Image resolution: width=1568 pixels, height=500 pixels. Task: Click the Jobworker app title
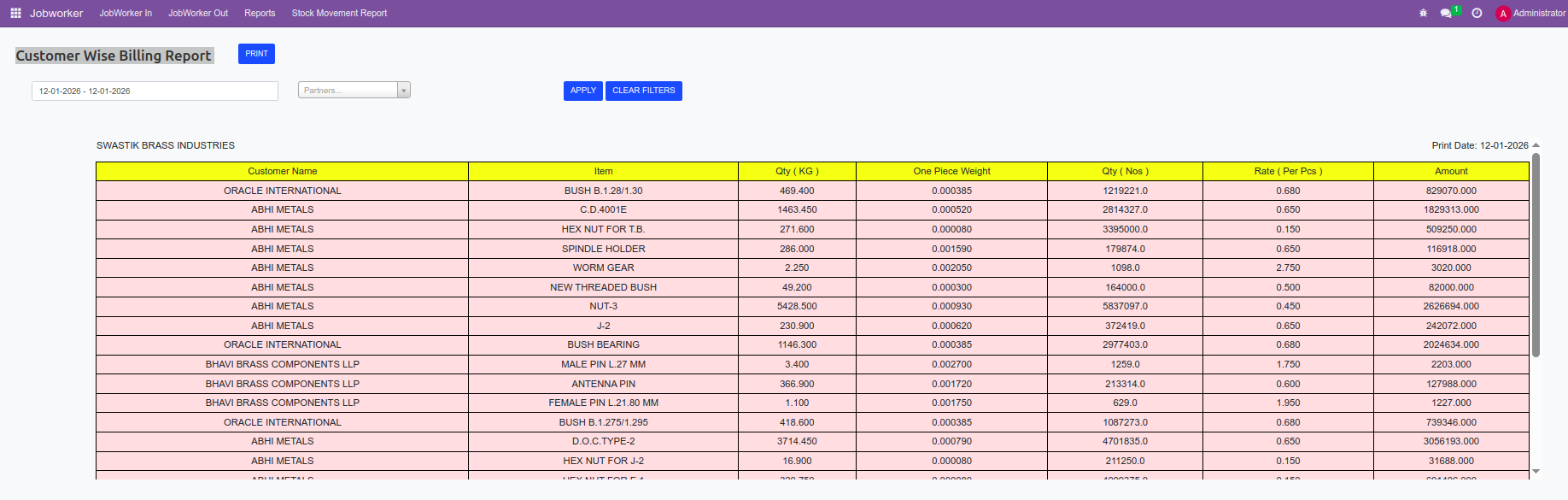56,14
